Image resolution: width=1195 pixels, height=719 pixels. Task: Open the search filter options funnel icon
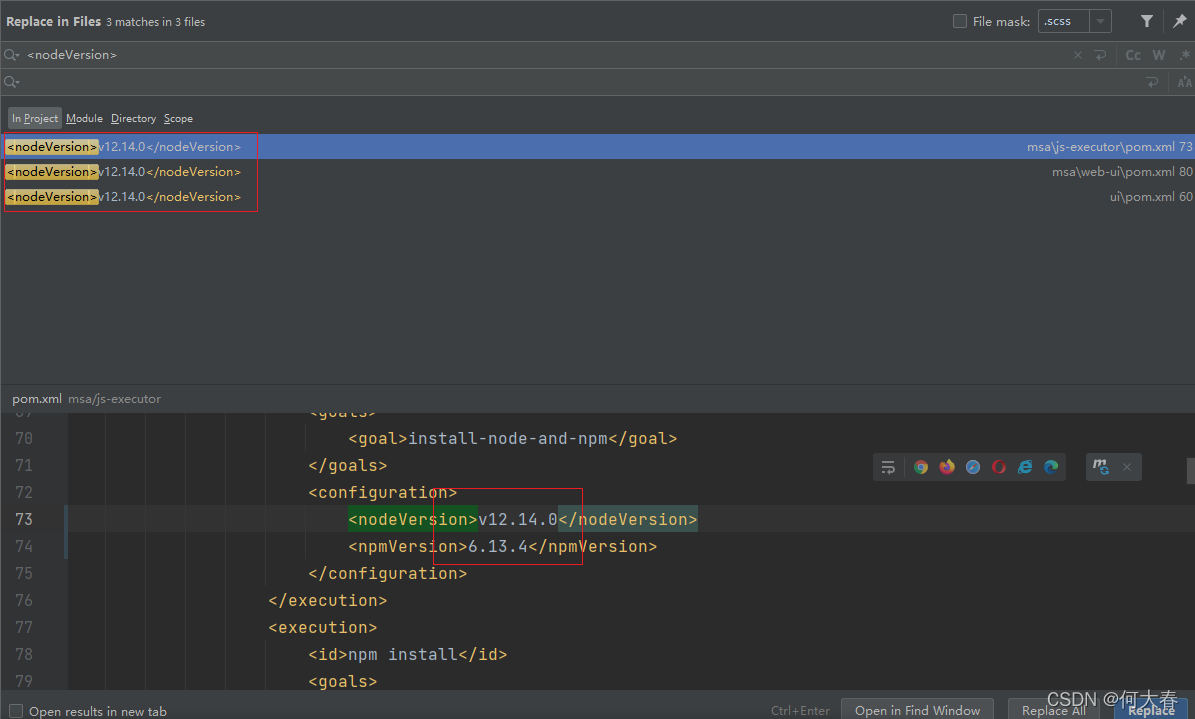[1147, 21]
